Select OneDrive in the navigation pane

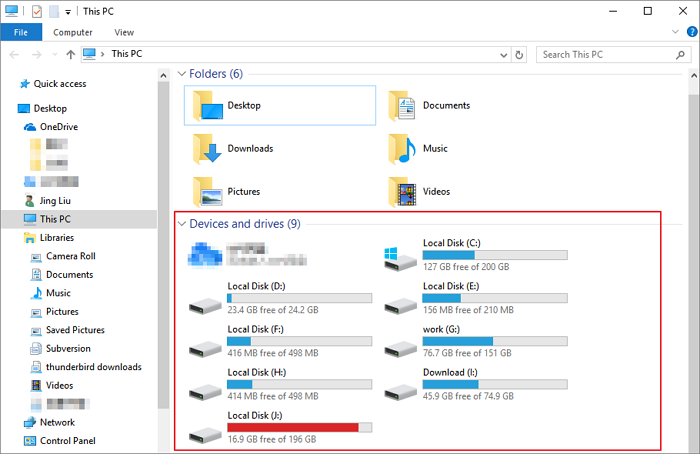tap(58, 127)
